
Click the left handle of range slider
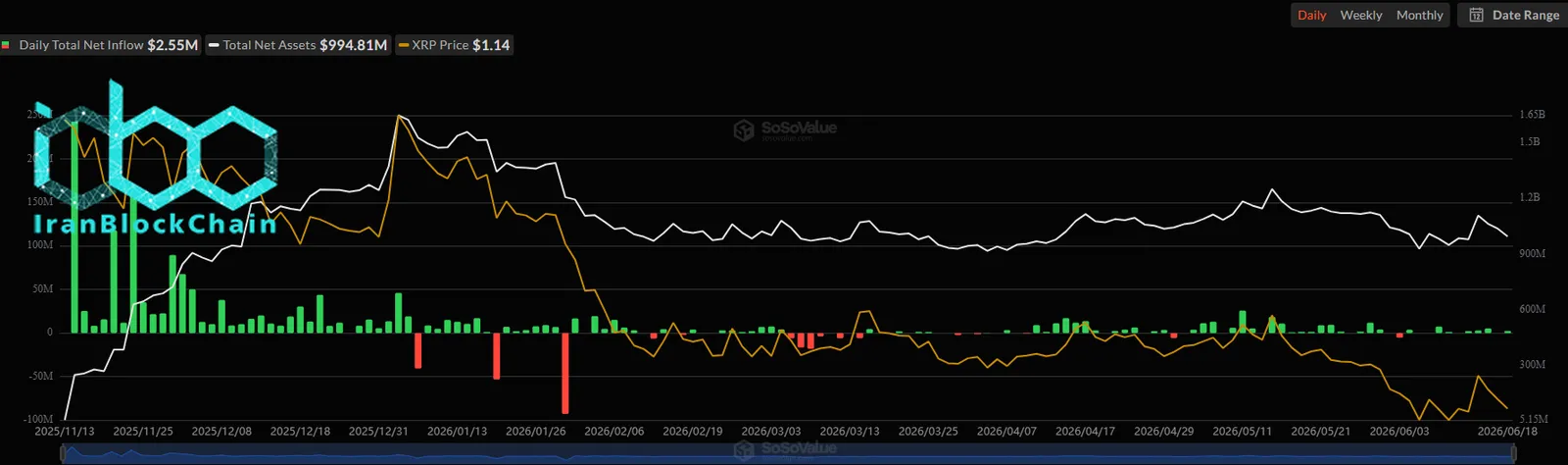(63, 452)
